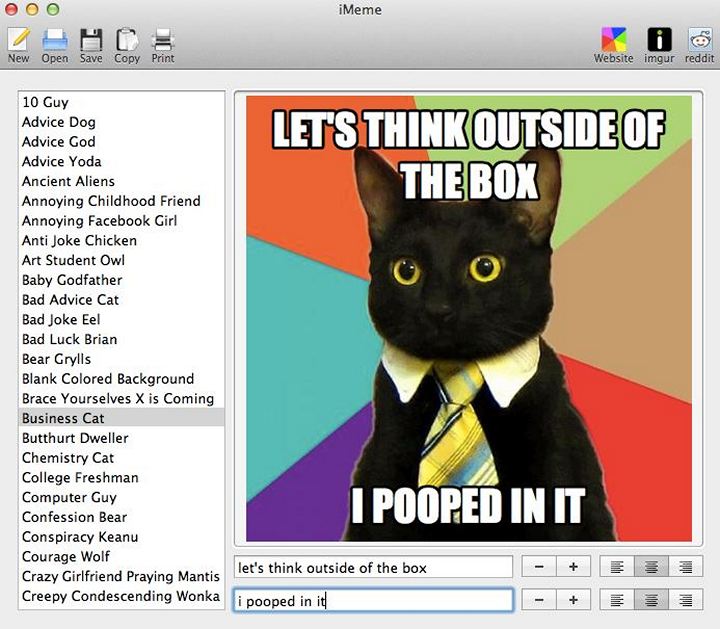Select Blank Colored Background template
720x629 pixels.
click(122, 378)
